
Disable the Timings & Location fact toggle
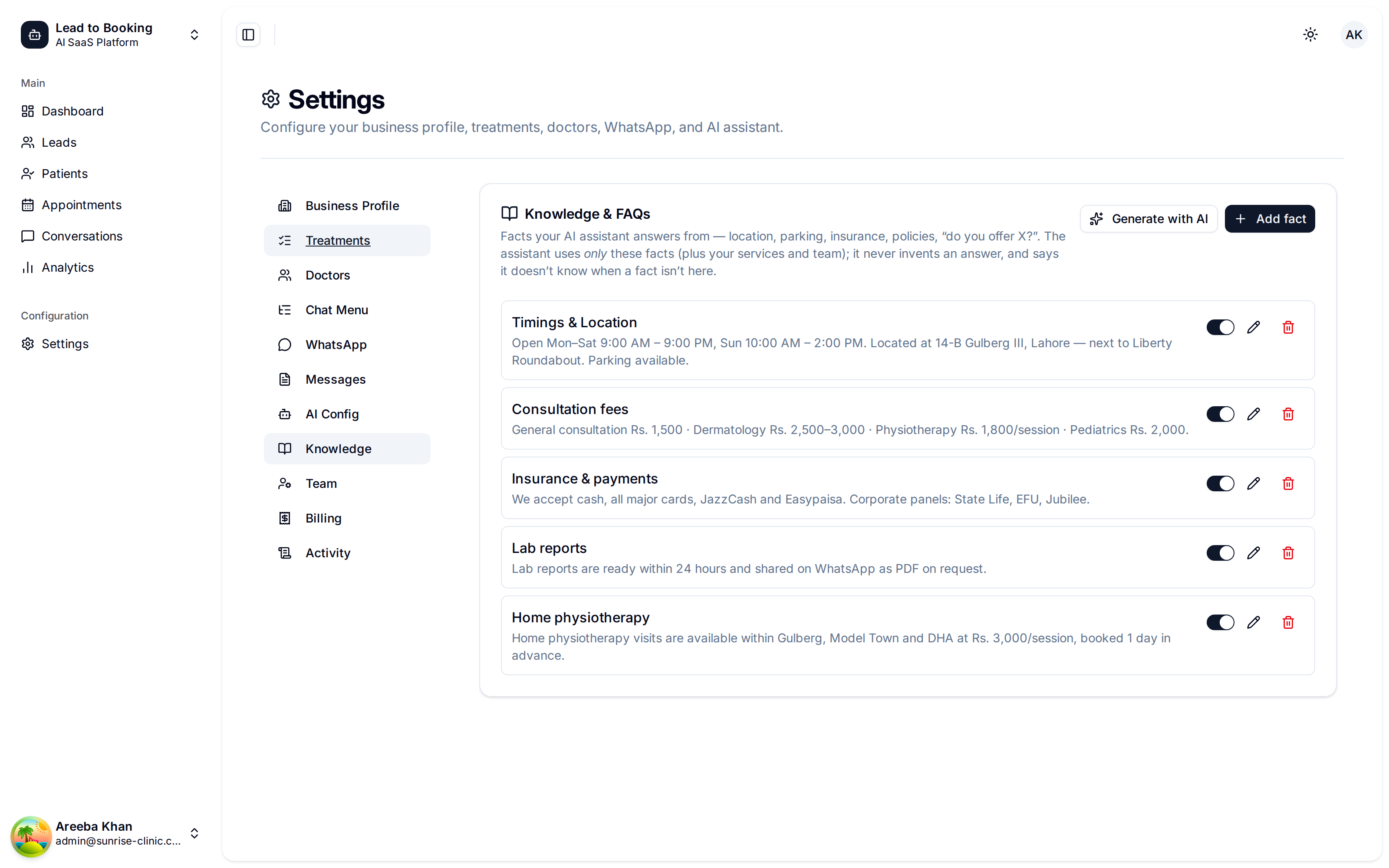[x=1220, y=327]
